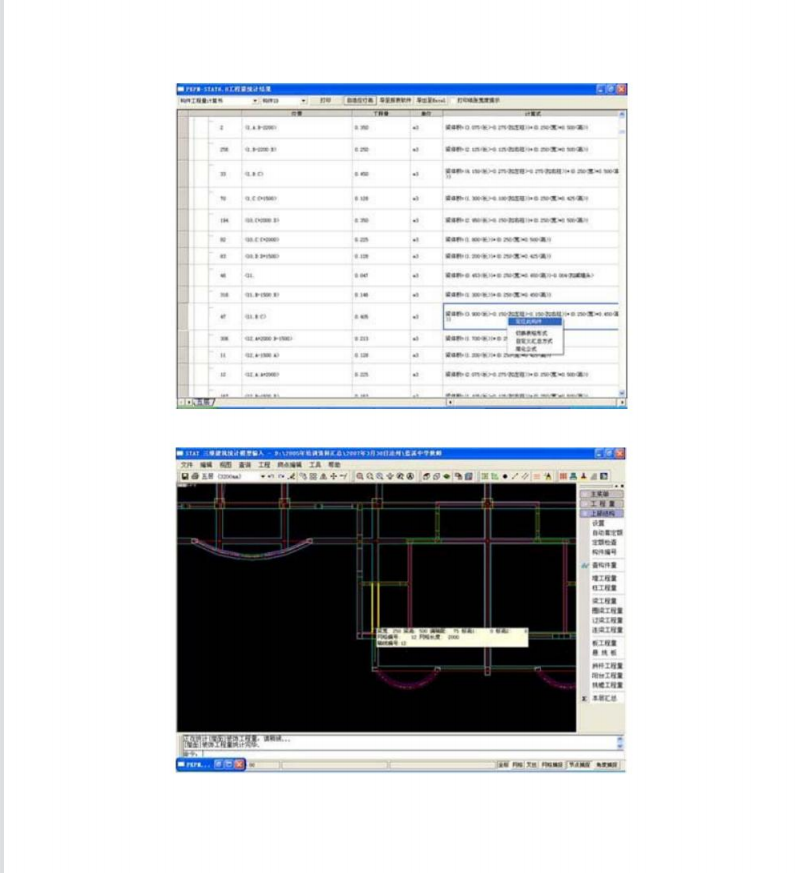Click the 导至报表软件 button
797x873 pixels.
395,100
